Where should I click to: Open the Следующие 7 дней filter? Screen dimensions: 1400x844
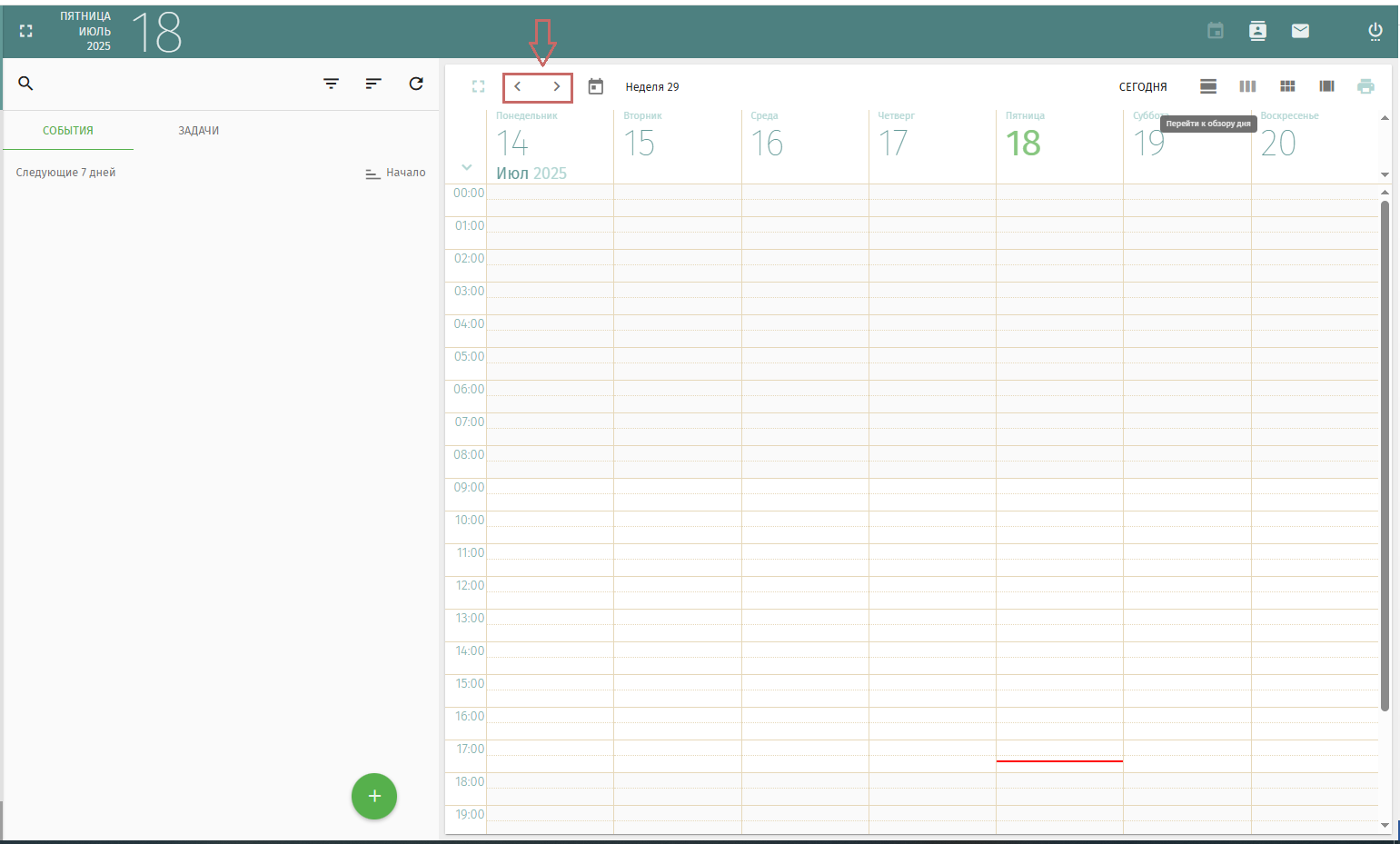click(x=65, y=173)
